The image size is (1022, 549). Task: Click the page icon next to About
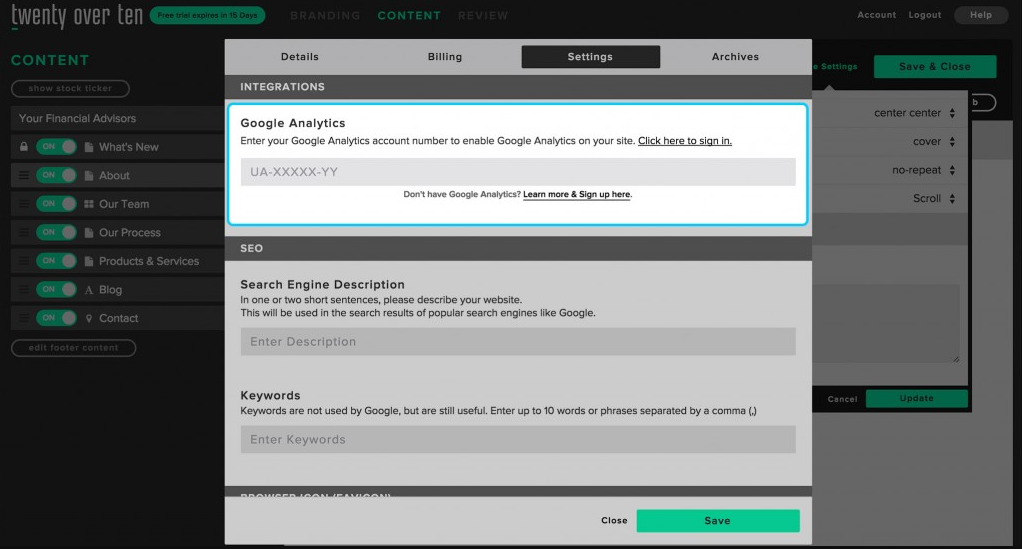(89, 175)
